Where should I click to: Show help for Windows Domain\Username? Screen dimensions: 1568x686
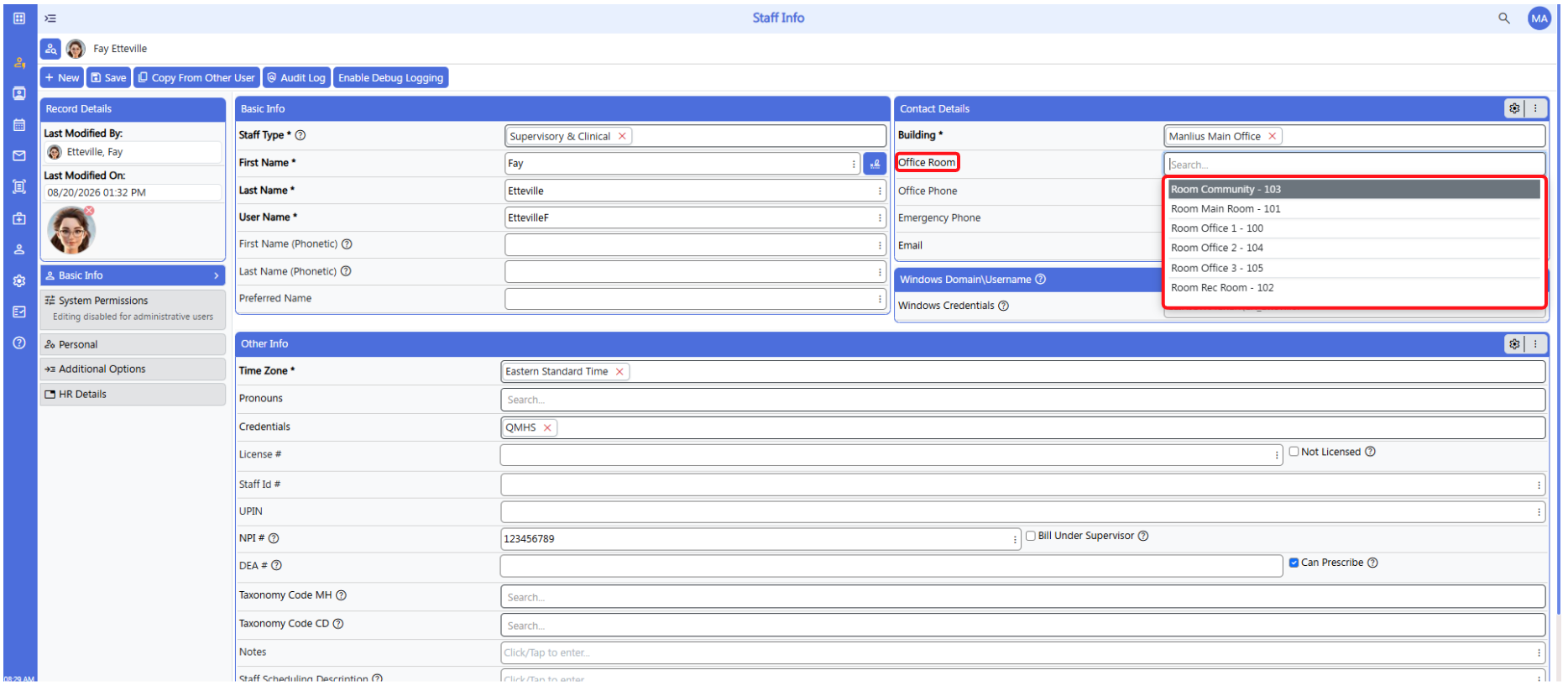point(1041,280)
